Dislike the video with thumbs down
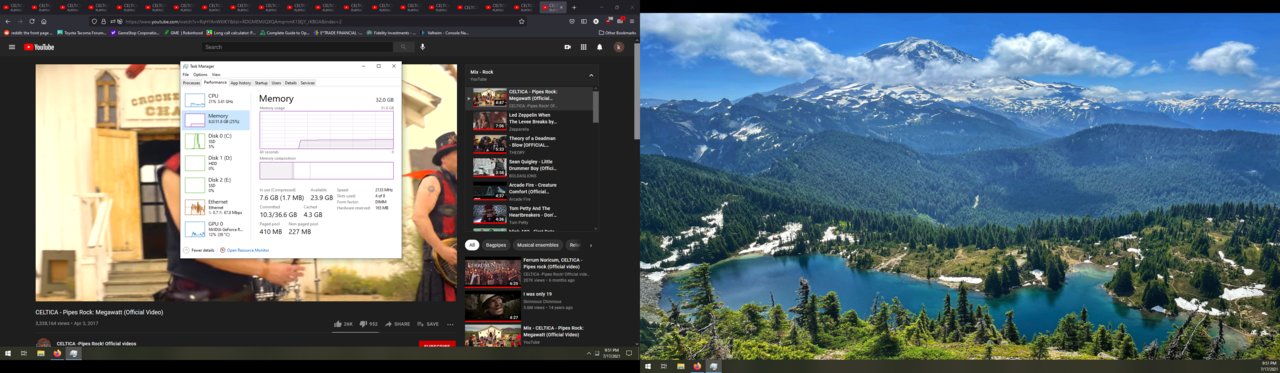The width and height of the screenshot is (1280, 373). pos(363,324)
